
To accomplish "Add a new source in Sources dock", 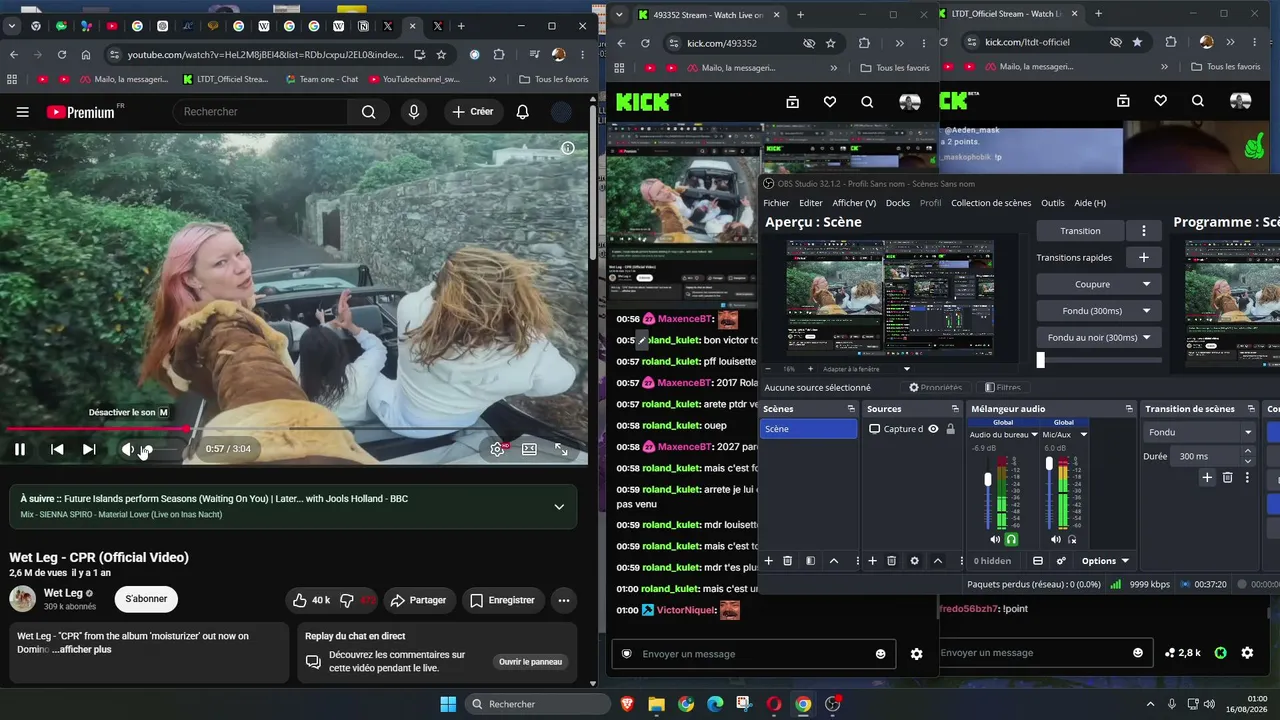I will coord(872,561).
